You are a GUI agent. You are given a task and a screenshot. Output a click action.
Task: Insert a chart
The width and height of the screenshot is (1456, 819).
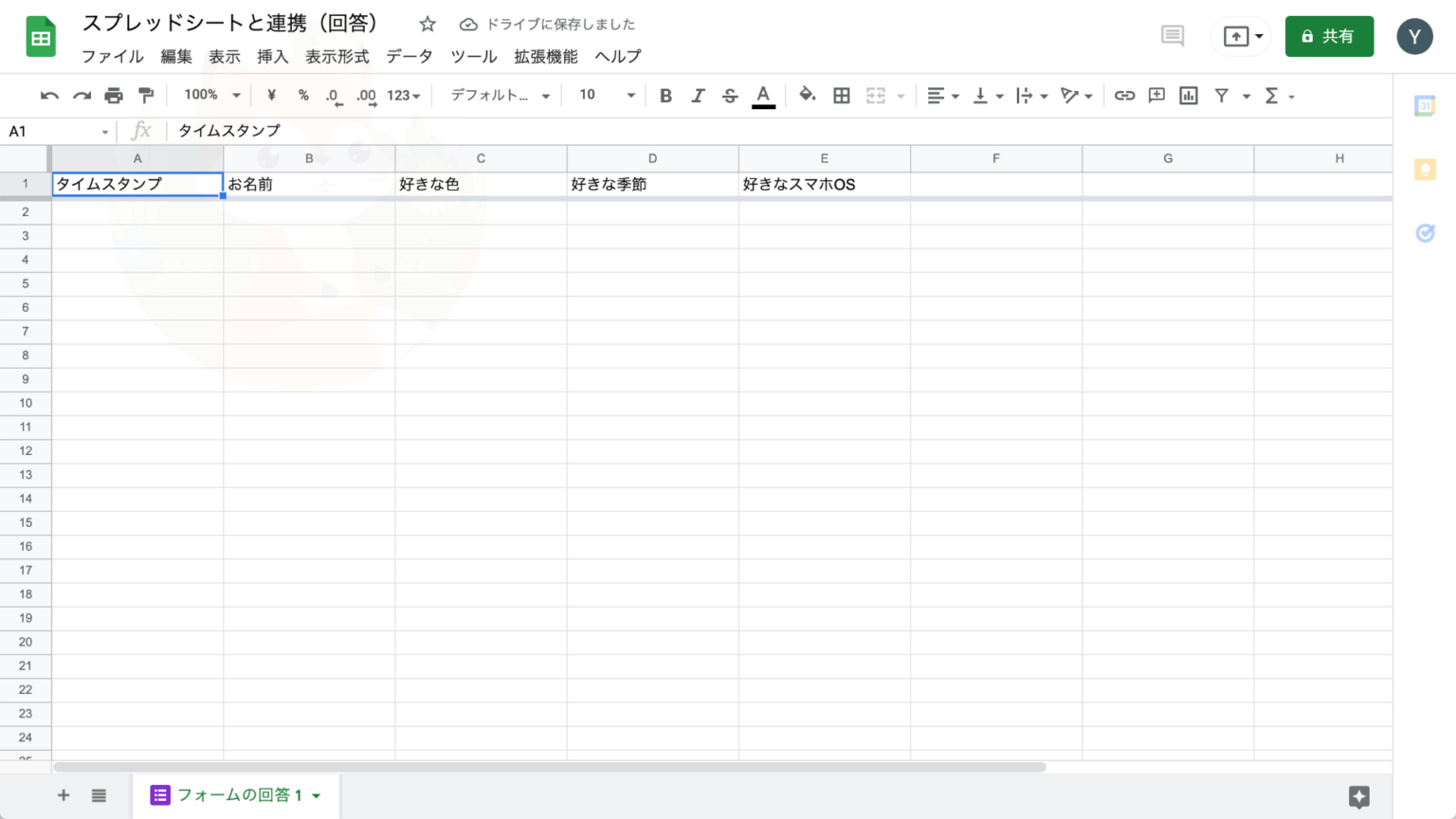click(x=1188, y=95)
